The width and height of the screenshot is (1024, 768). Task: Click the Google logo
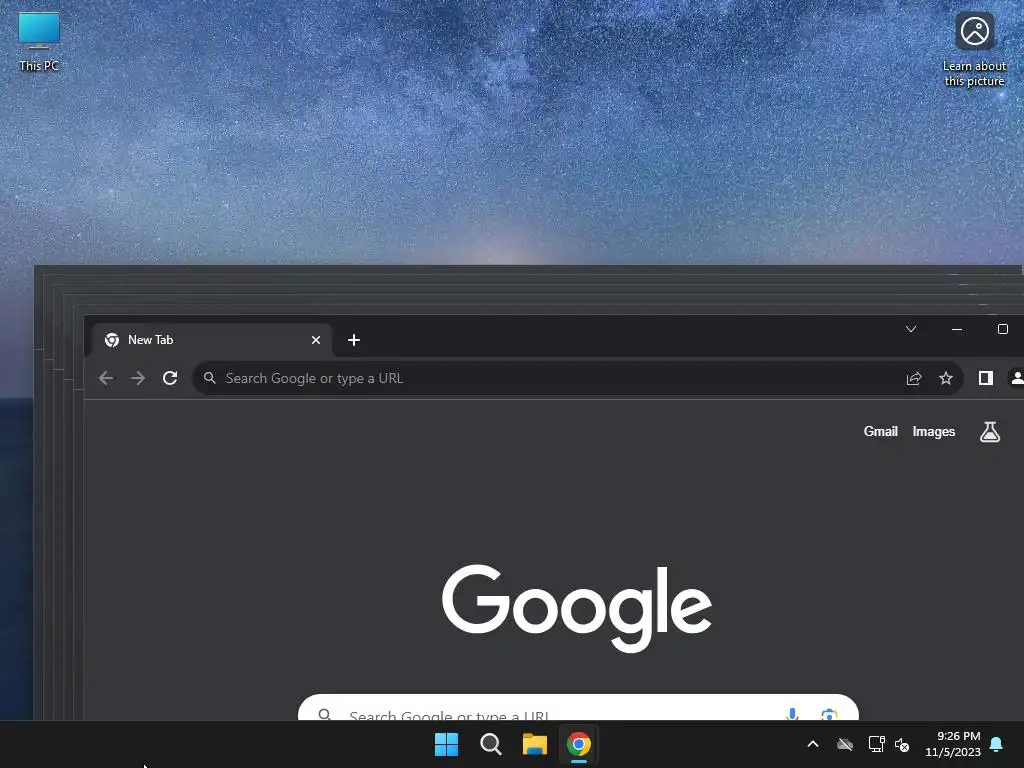point(577,607)
